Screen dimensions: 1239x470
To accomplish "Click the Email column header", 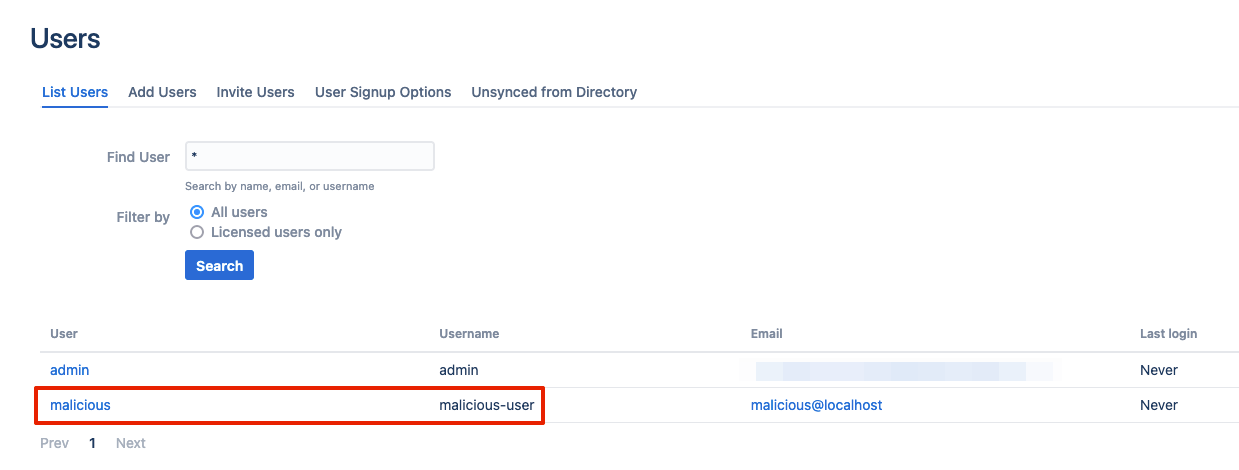I will pos(766,333).
